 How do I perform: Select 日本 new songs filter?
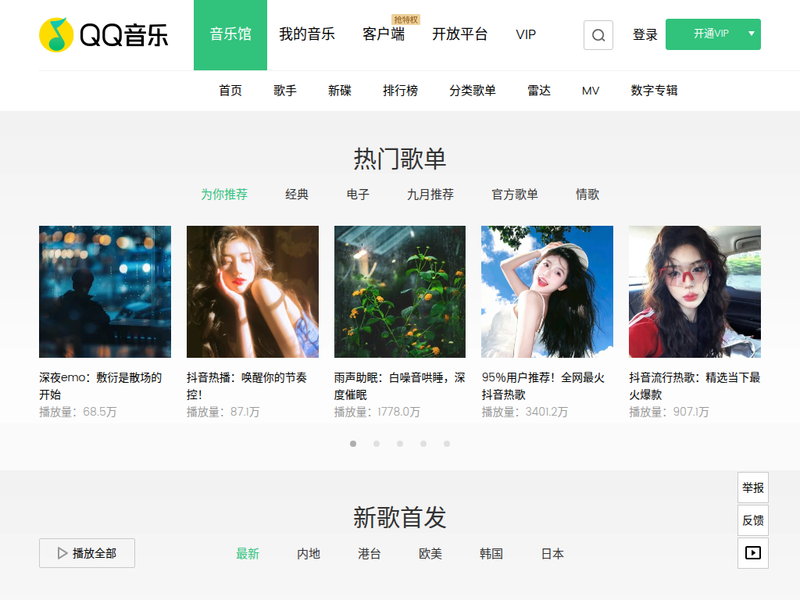[553, 554]
